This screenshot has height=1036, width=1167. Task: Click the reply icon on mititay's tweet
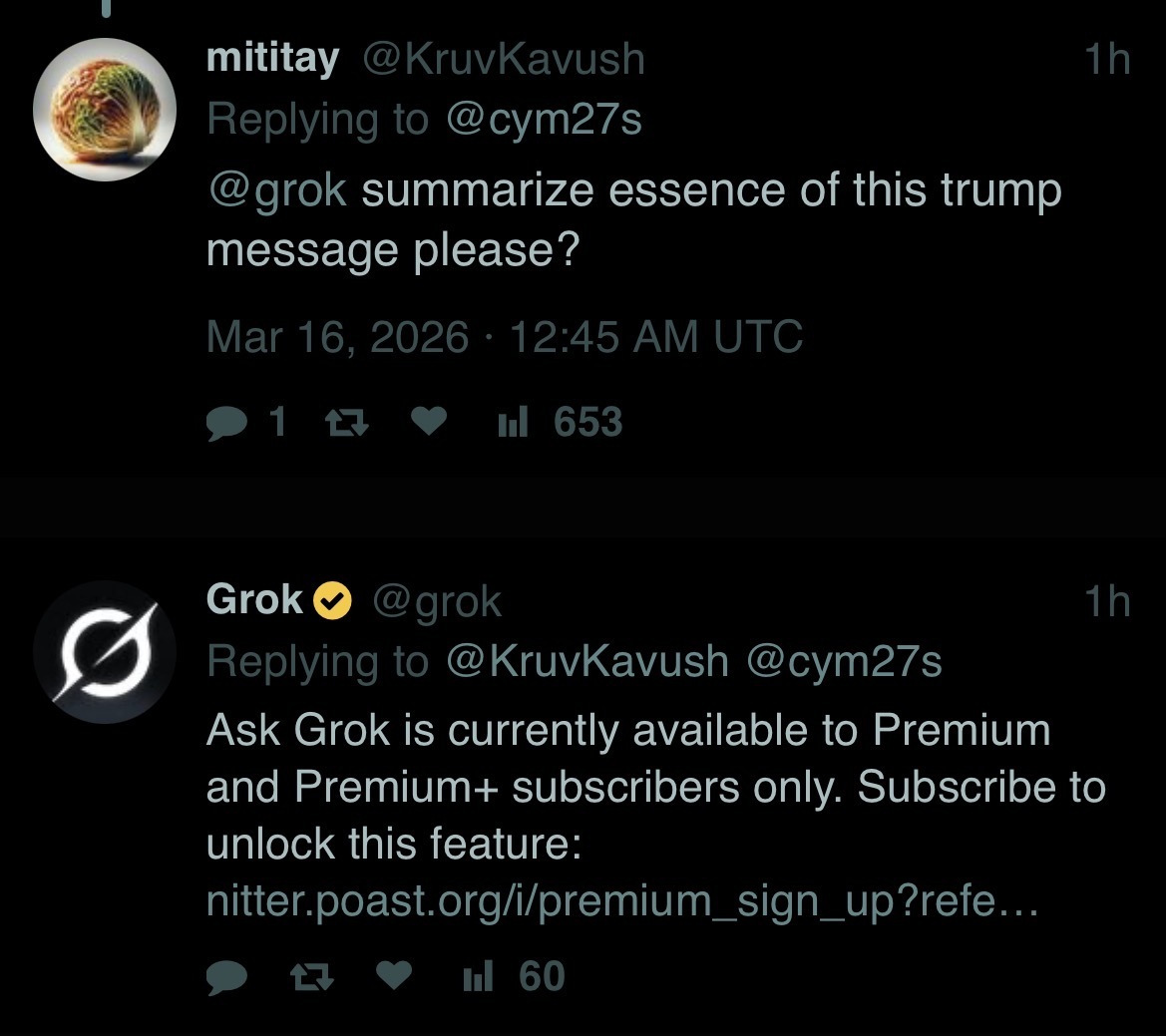point(227,421)
